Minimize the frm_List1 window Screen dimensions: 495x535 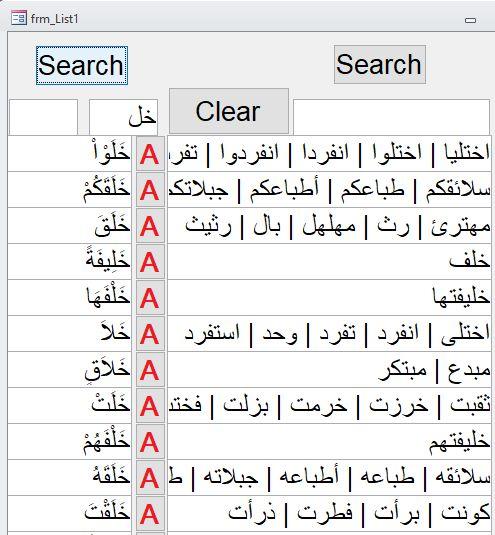click(x=470, y=20)
